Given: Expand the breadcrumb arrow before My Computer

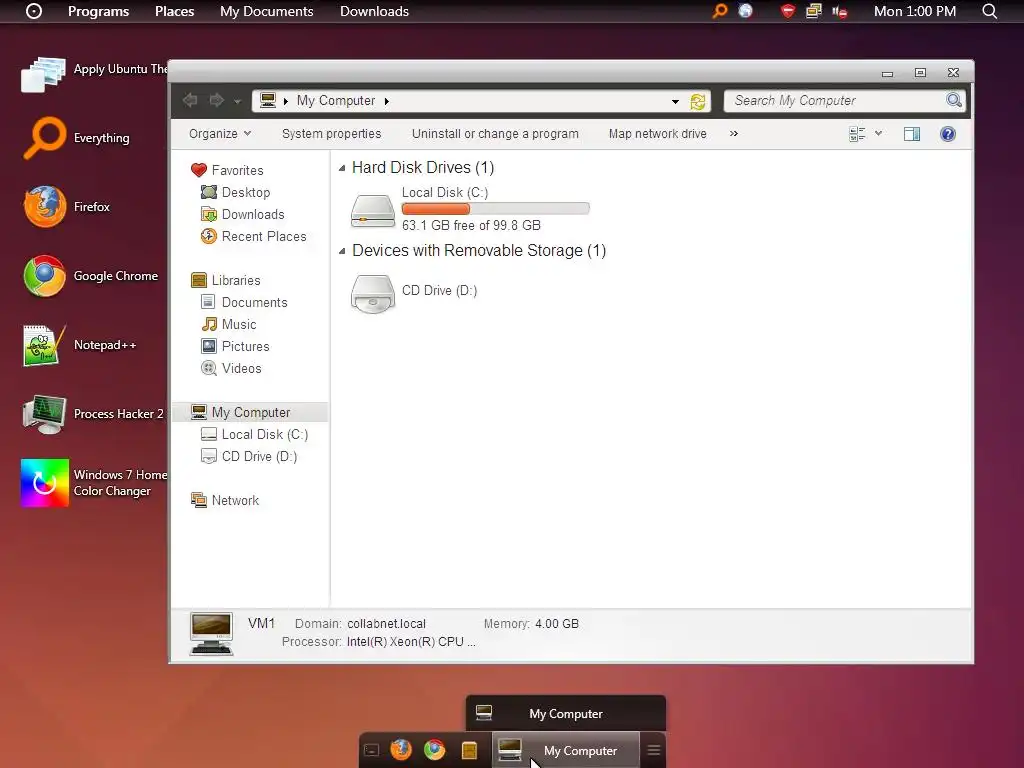Looking at the screenshot, I should [x=285, y=101].
